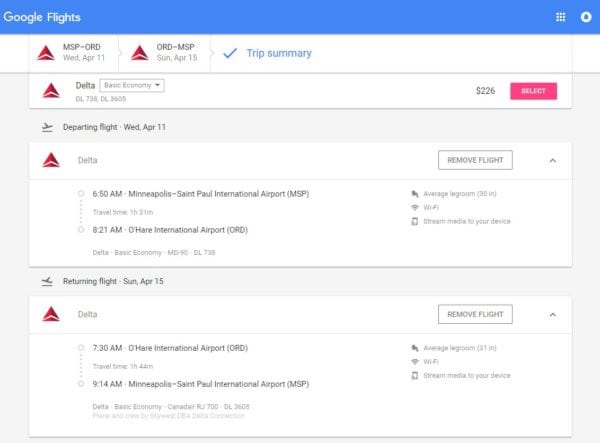The width and height of the screenshot is (600, 443).
Task: Click Delta logo in the fare row
Action: pyautogui.click(x=51, y=91)
